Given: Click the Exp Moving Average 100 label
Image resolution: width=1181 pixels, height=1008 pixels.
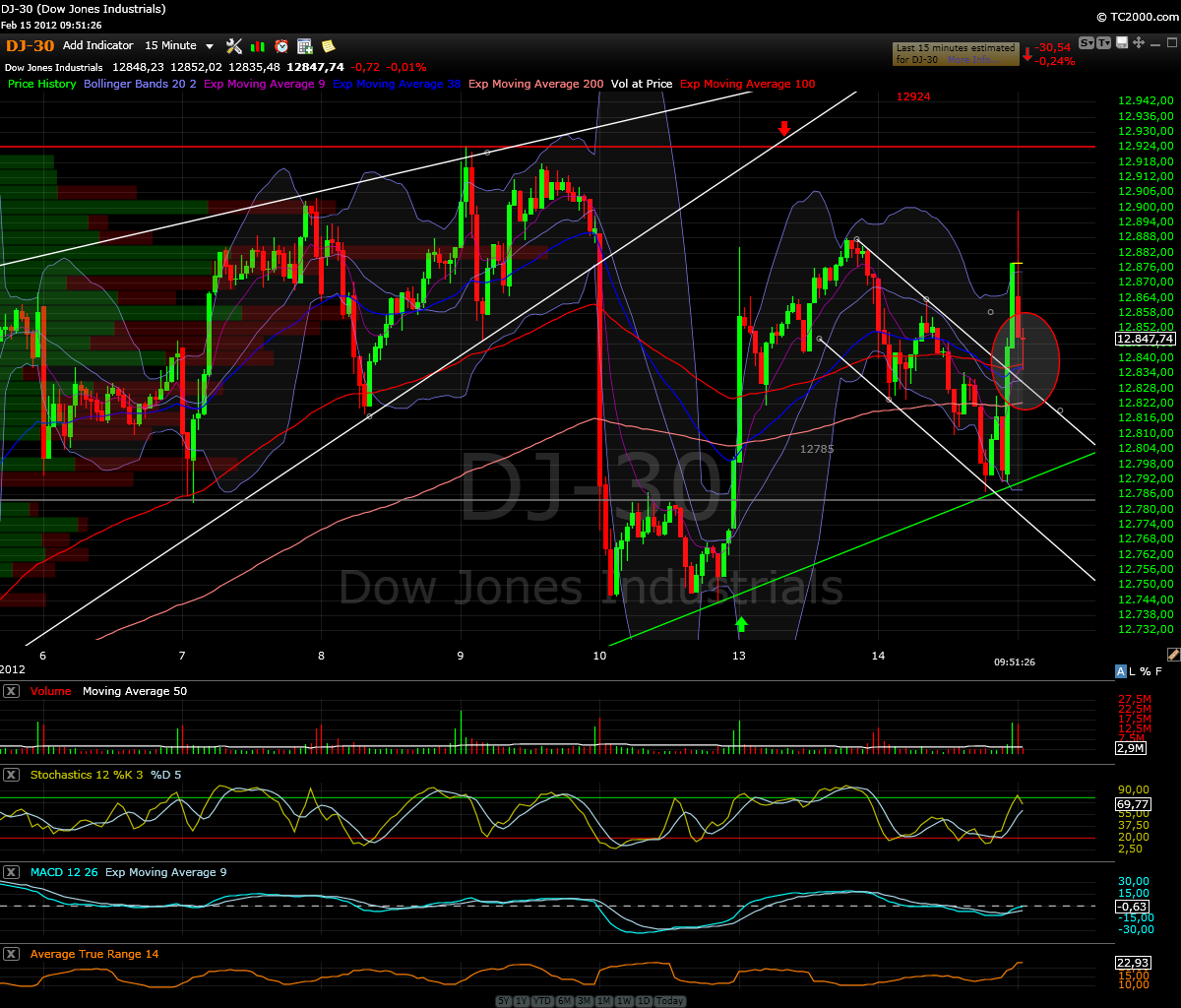Looking at the screenshot, I should pyautogui.click(x=748, y=84).
